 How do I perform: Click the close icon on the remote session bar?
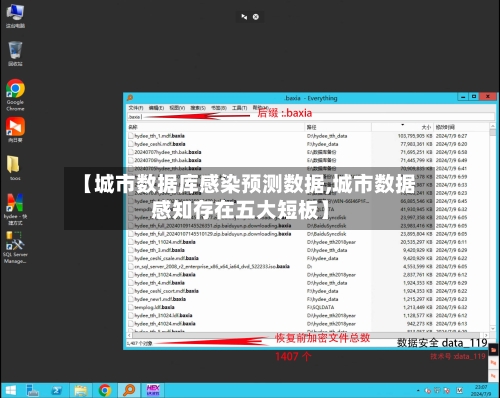(x=256, y=17)
